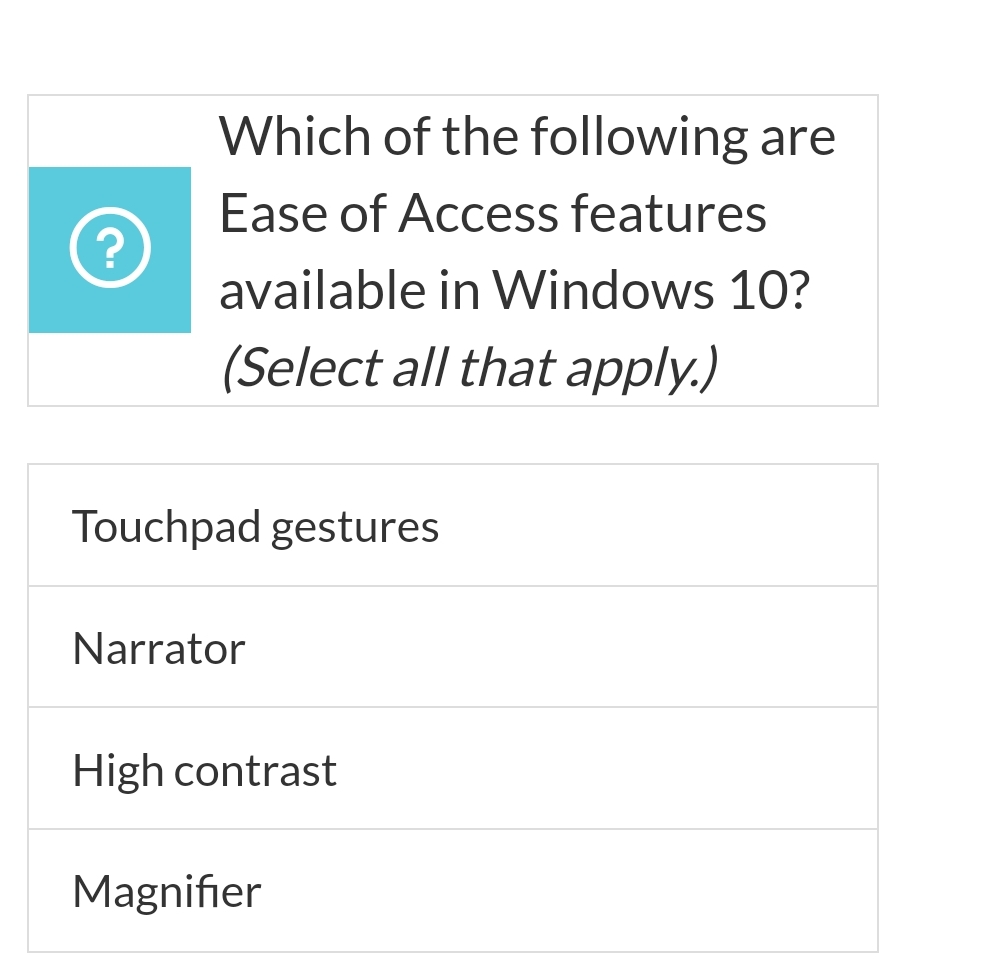Image resolution: width=997 pixels, height=977 pixels.
Task: Click the answer list panel
Action: (x=452, y=707)
